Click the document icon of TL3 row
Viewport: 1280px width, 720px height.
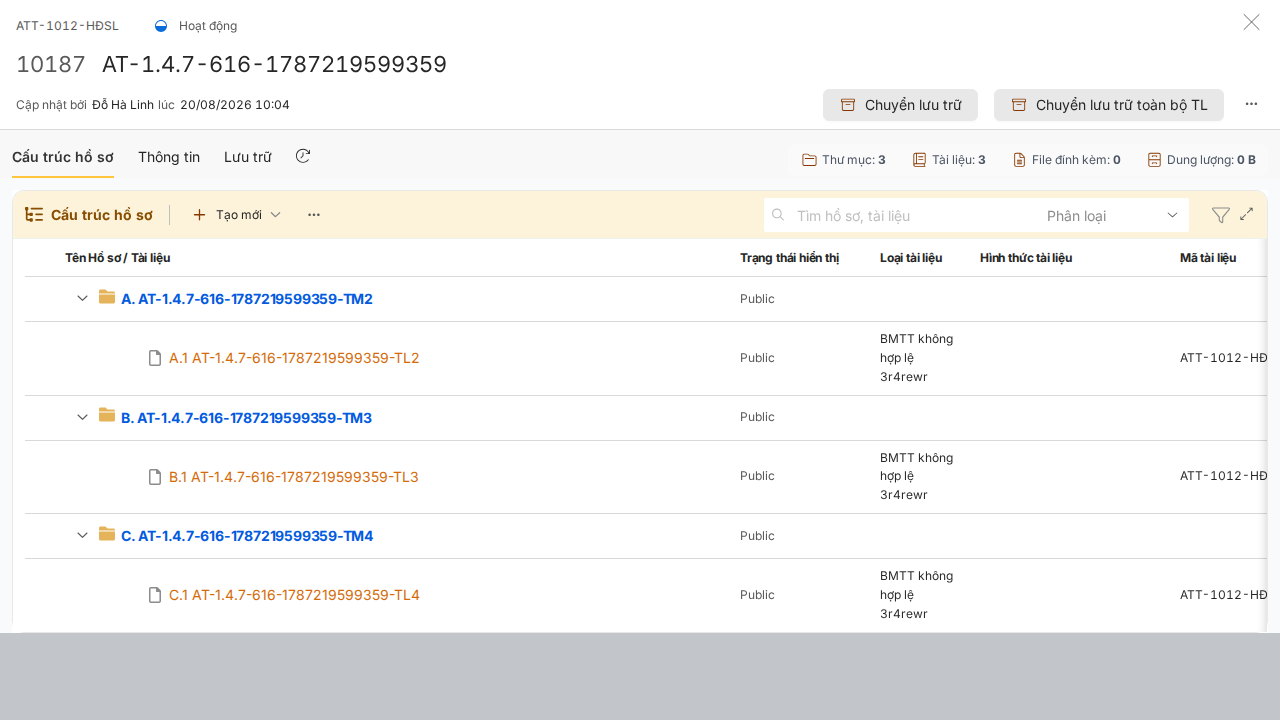point(155,477)
